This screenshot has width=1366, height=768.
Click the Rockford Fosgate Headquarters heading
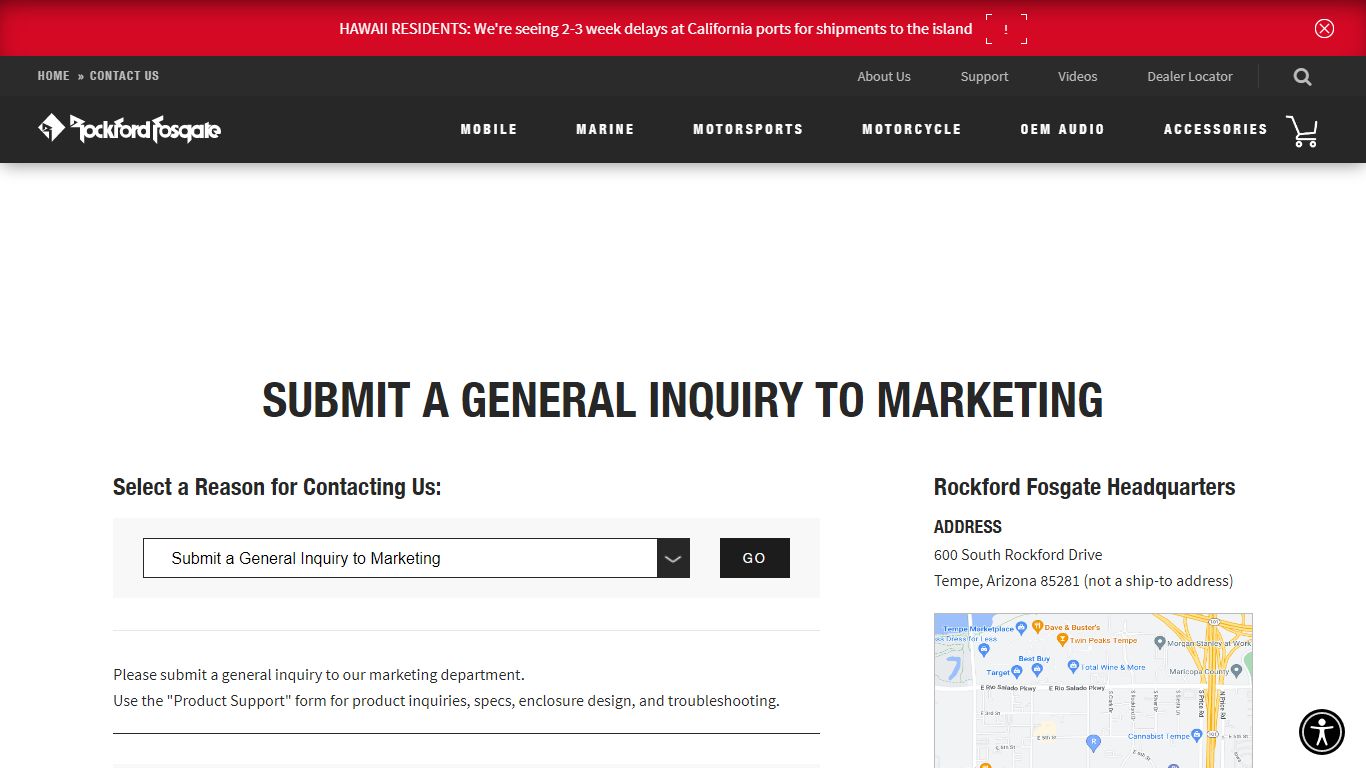[1085, 487]
